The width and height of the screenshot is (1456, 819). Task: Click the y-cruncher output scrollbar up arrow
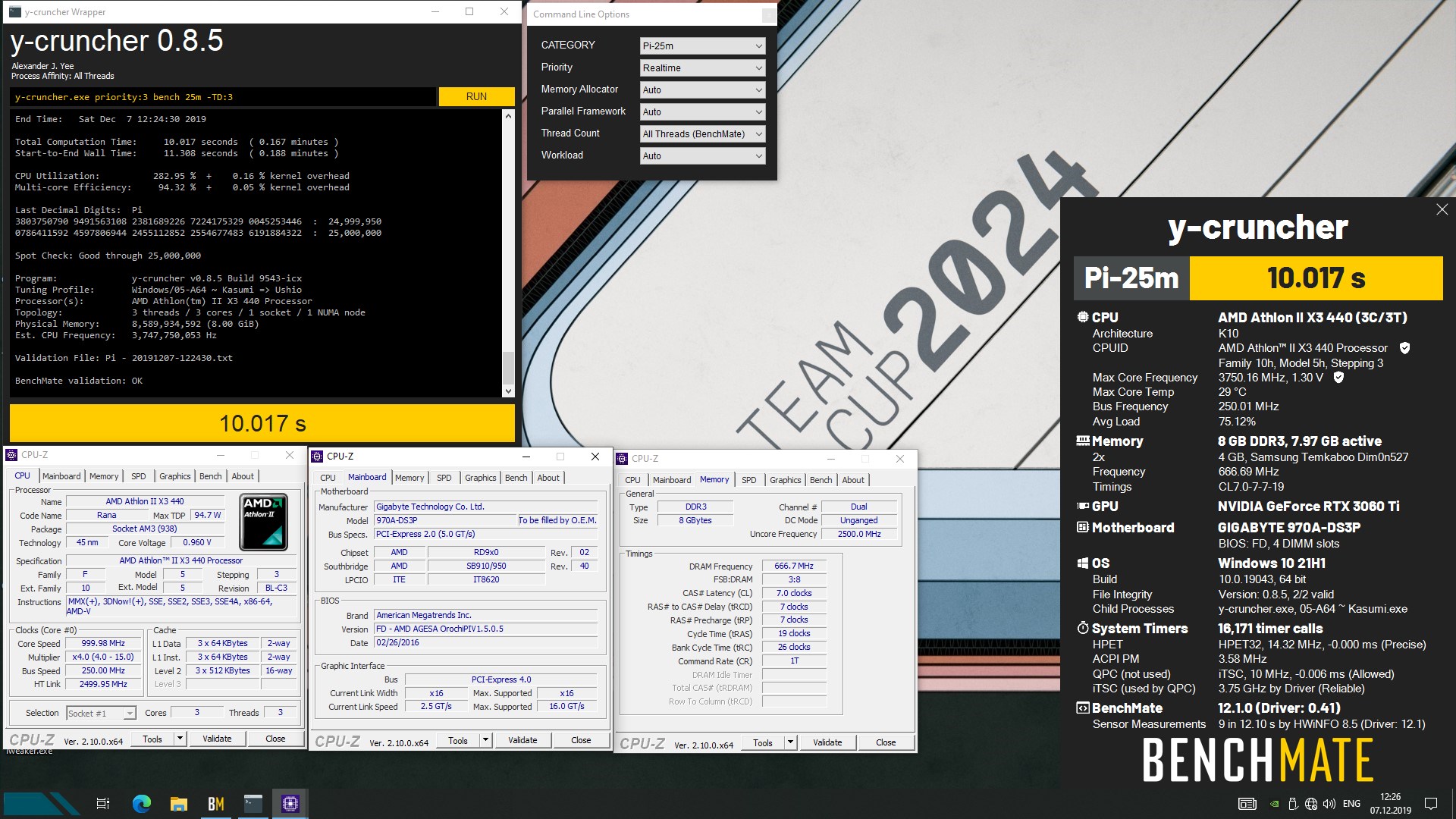click(x=508, y=116)
